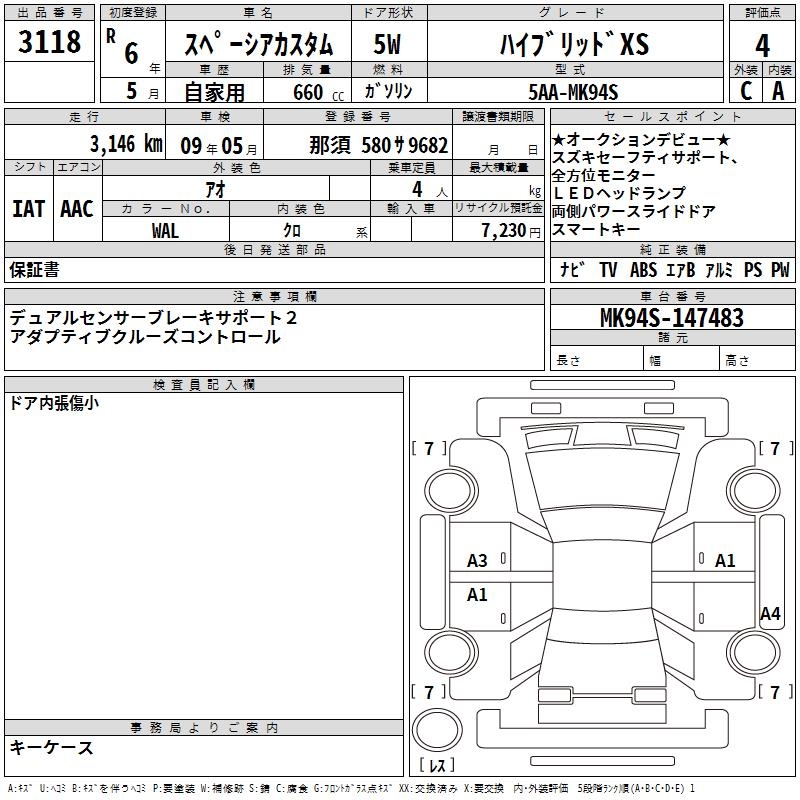Select キーケース office notice
Screen dimensions: 800x800
52,747
